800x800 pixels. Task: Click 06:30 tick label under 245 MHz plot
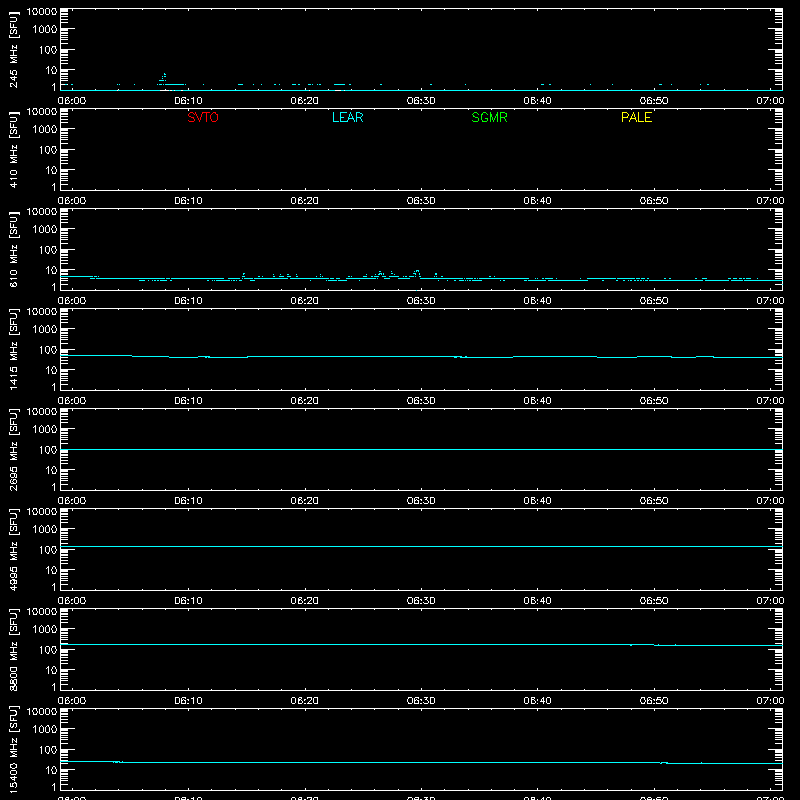click(421, 101)
